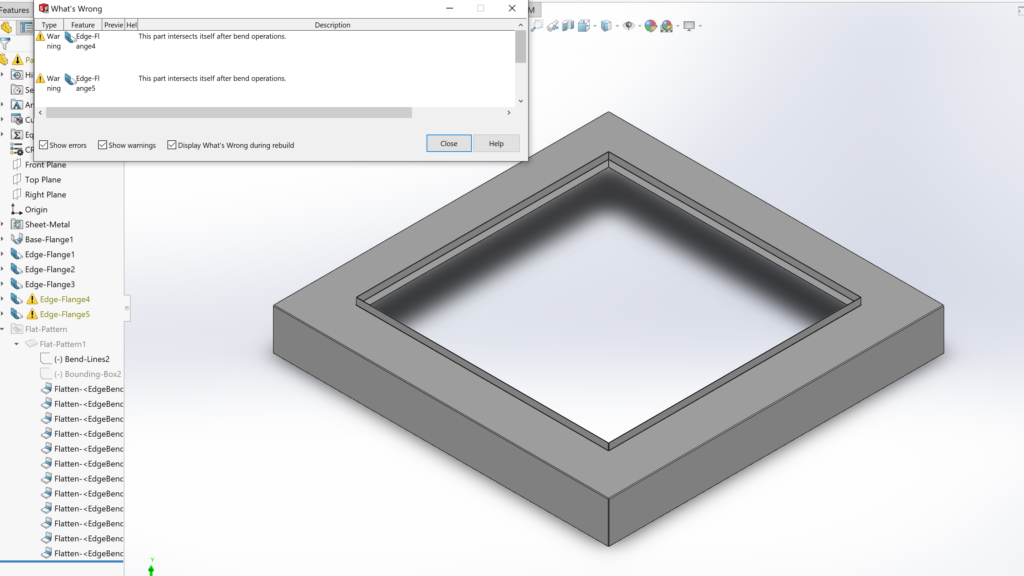
Task: Collapse the Flat-Pattern1 tree node
Action: [16, 344]
